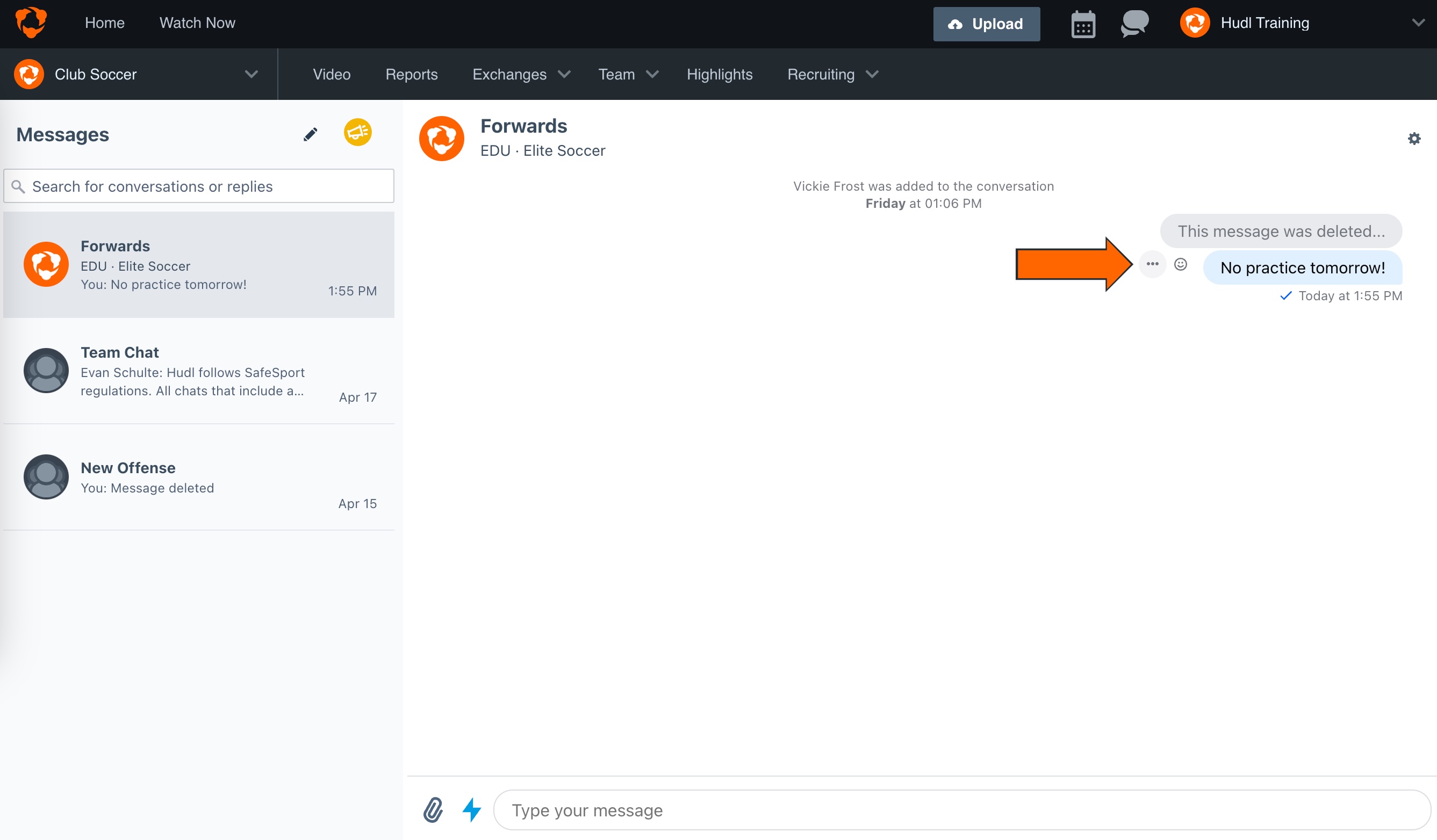Click the Hudl Training profile avatar

point(1195,23)
